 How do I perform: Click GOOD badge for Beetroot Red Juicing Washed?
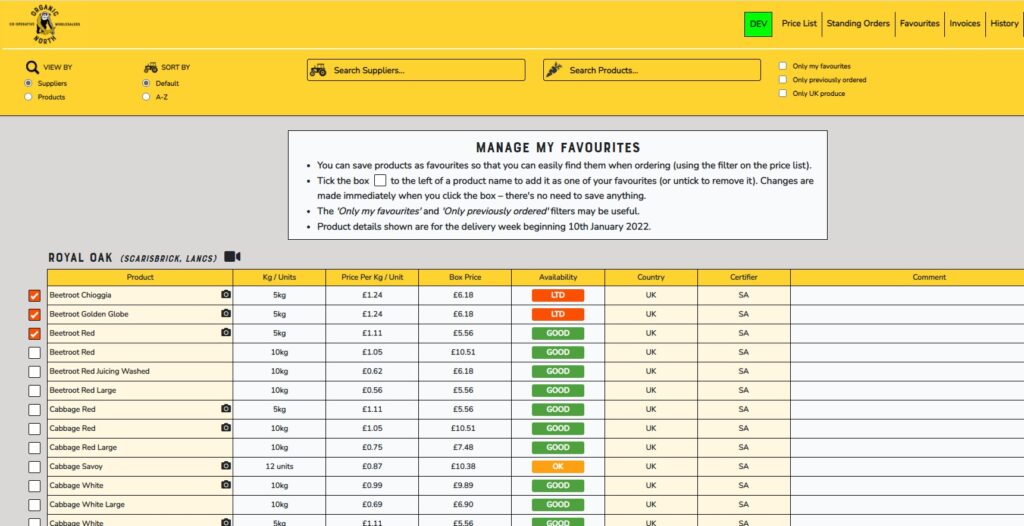tap(558, 371)
